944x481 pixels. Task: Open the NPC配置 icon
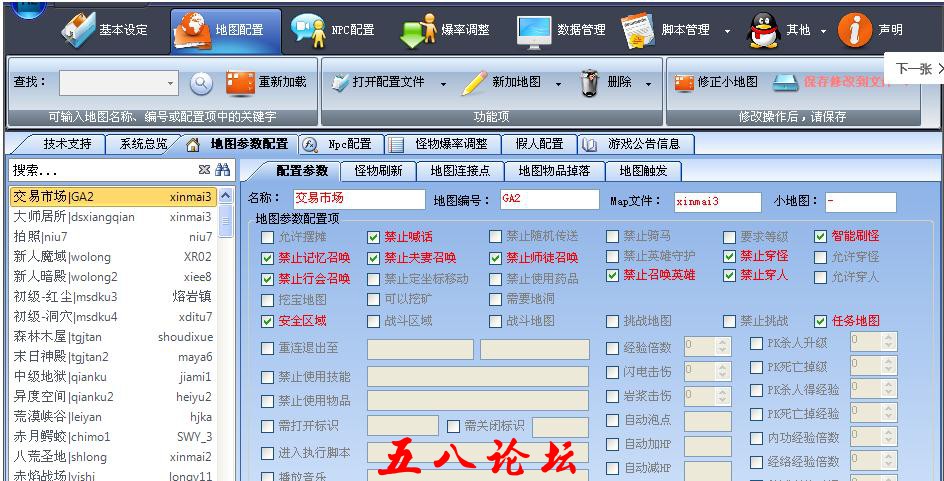(308, 29)
